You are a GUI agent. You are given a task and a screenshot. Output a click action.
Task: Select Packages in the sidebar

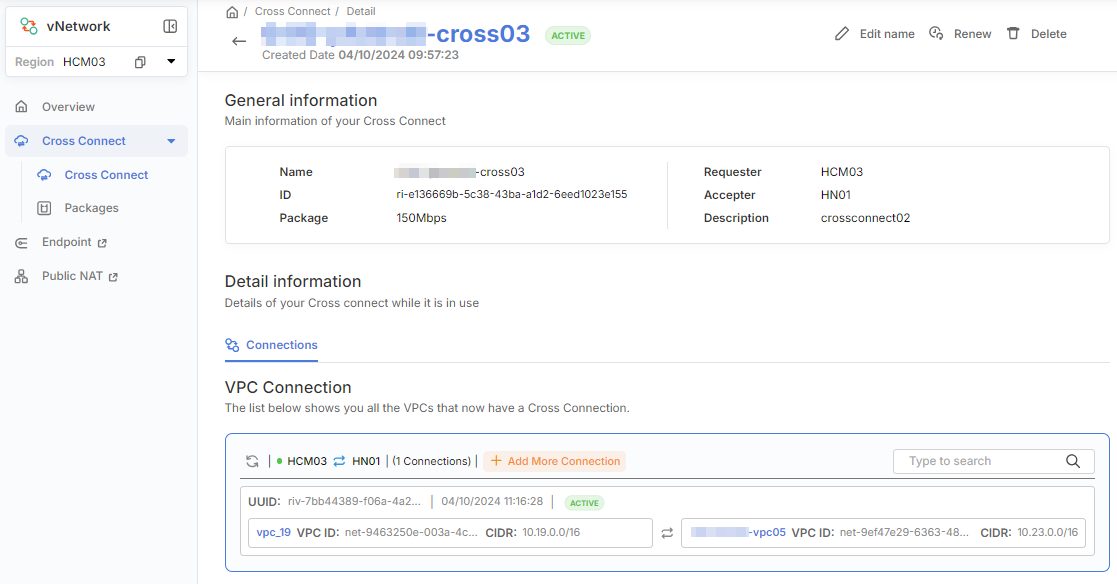[91, 208]
